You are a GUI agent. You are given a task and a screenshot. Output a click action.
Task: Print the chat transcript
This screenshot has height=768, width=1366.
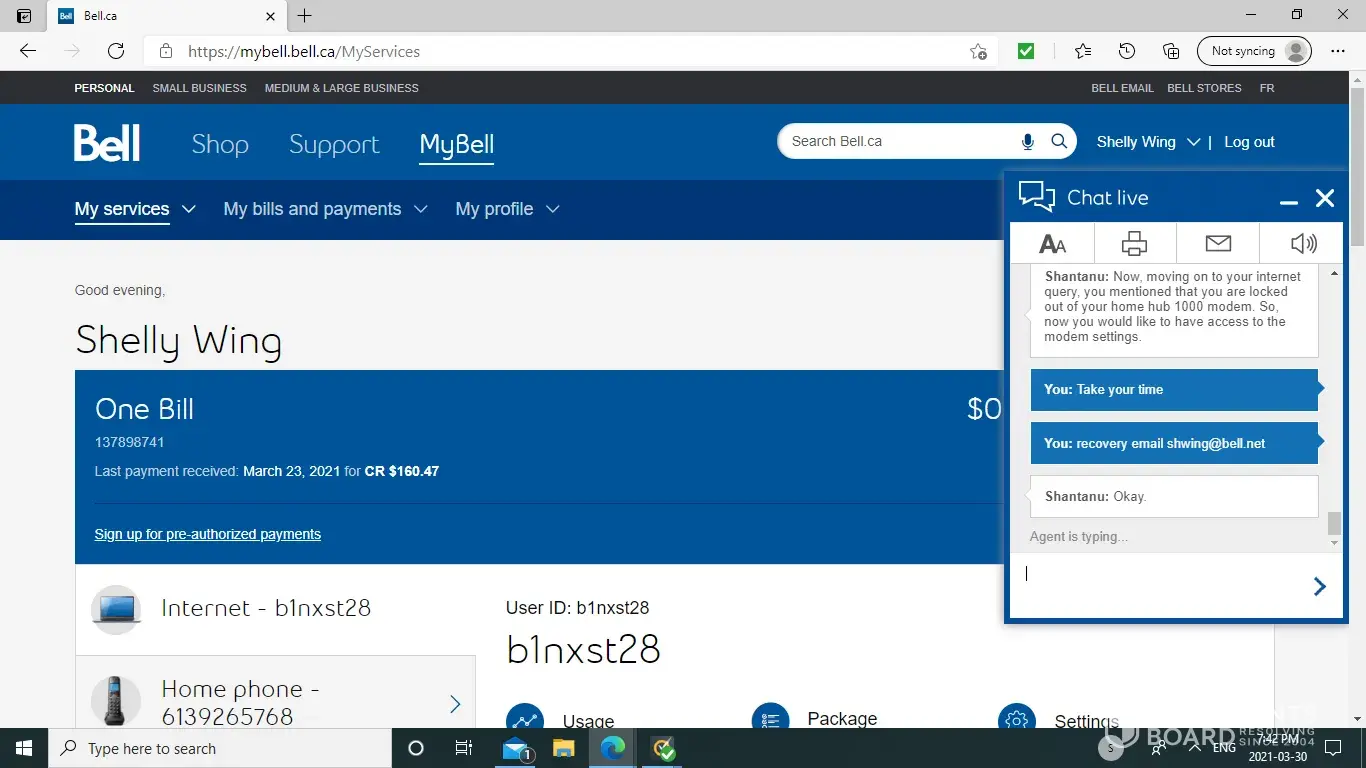[1134, 243]
